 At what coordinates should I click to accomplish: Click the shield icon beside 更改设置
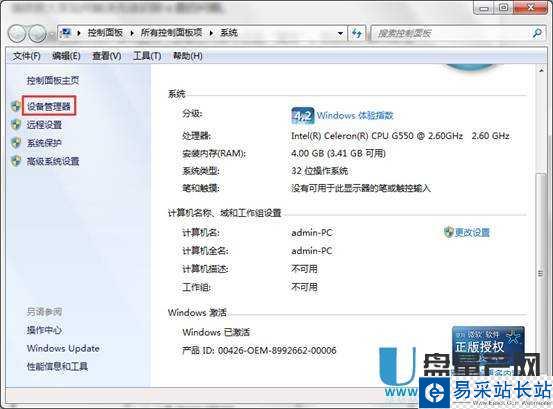click(448, 232)
